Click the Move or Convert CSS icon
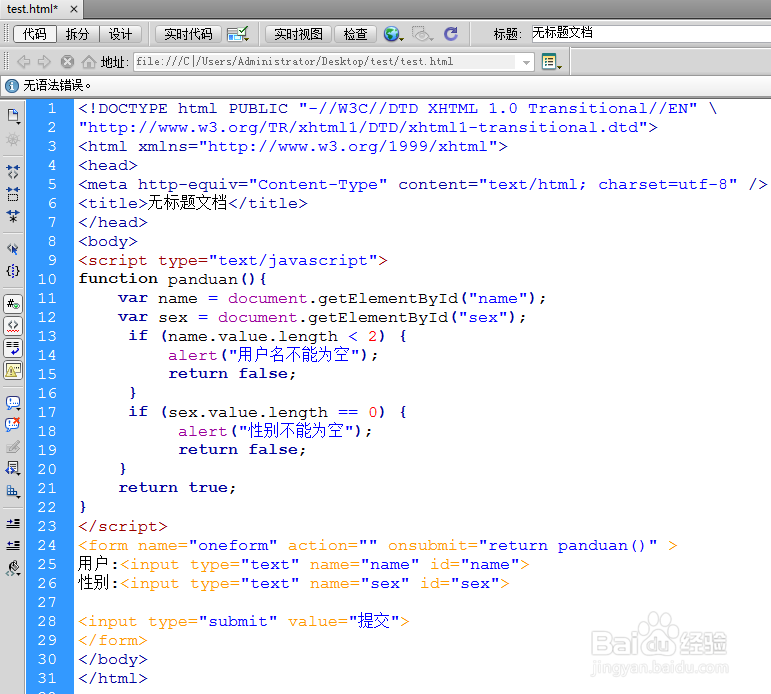This screenshot has height=694, width=771. click(x=13, y=491)
